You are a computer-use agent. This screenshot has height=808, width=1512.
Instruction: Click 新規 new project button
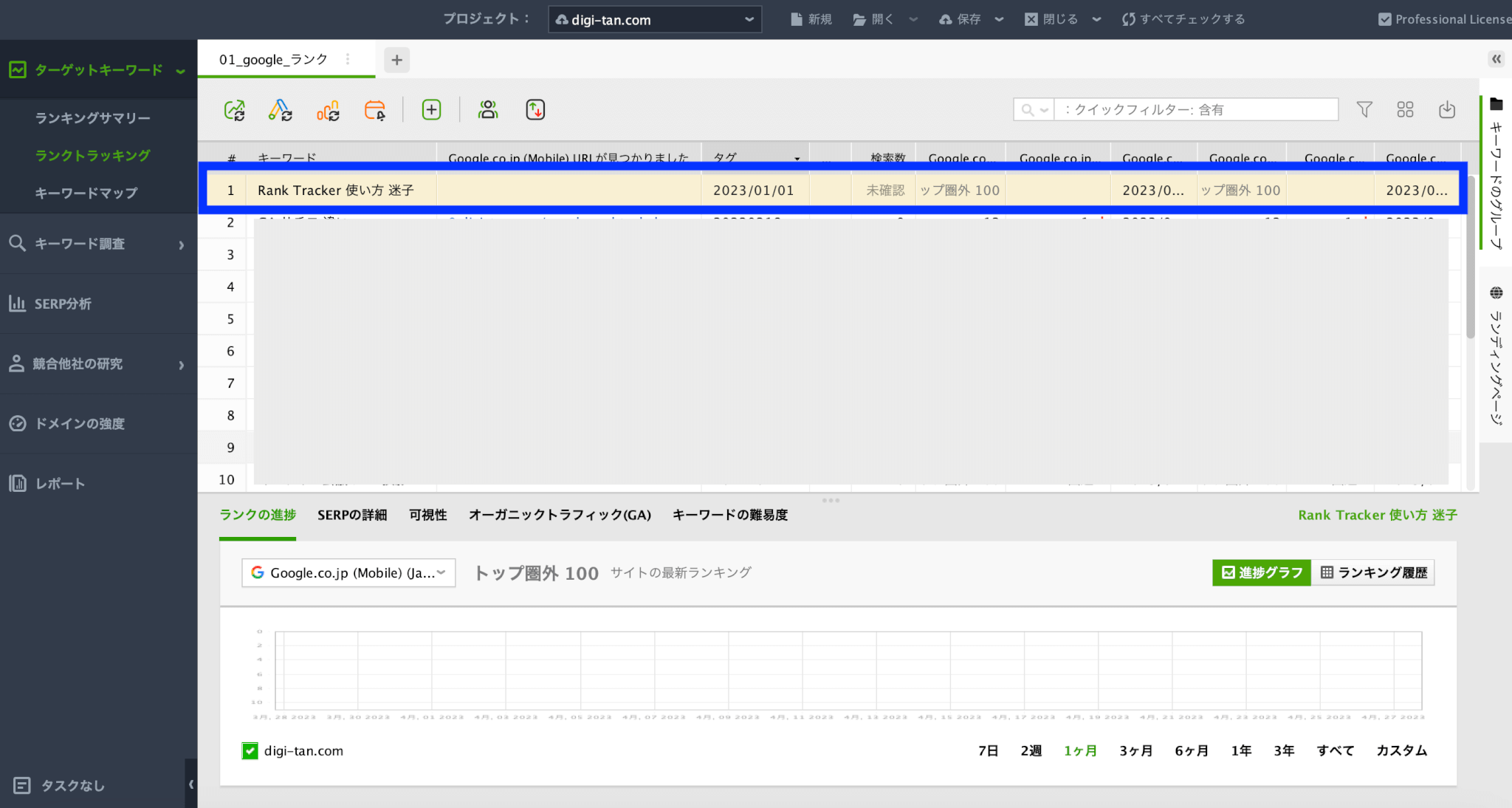click(x=811, y=19)
